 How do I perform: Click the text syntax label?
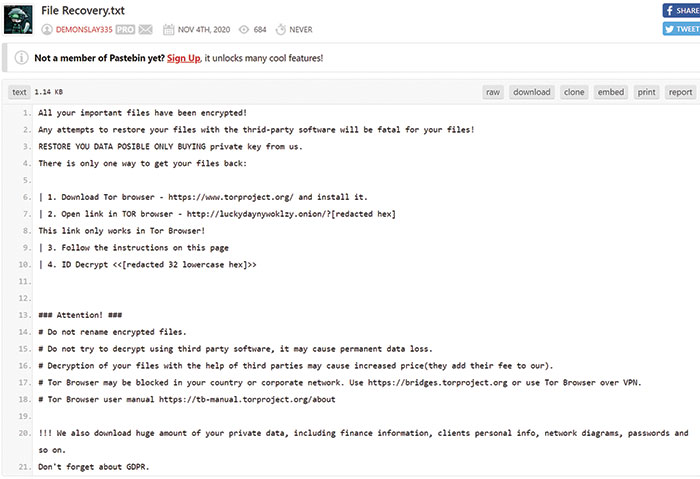tap(19, 92)
